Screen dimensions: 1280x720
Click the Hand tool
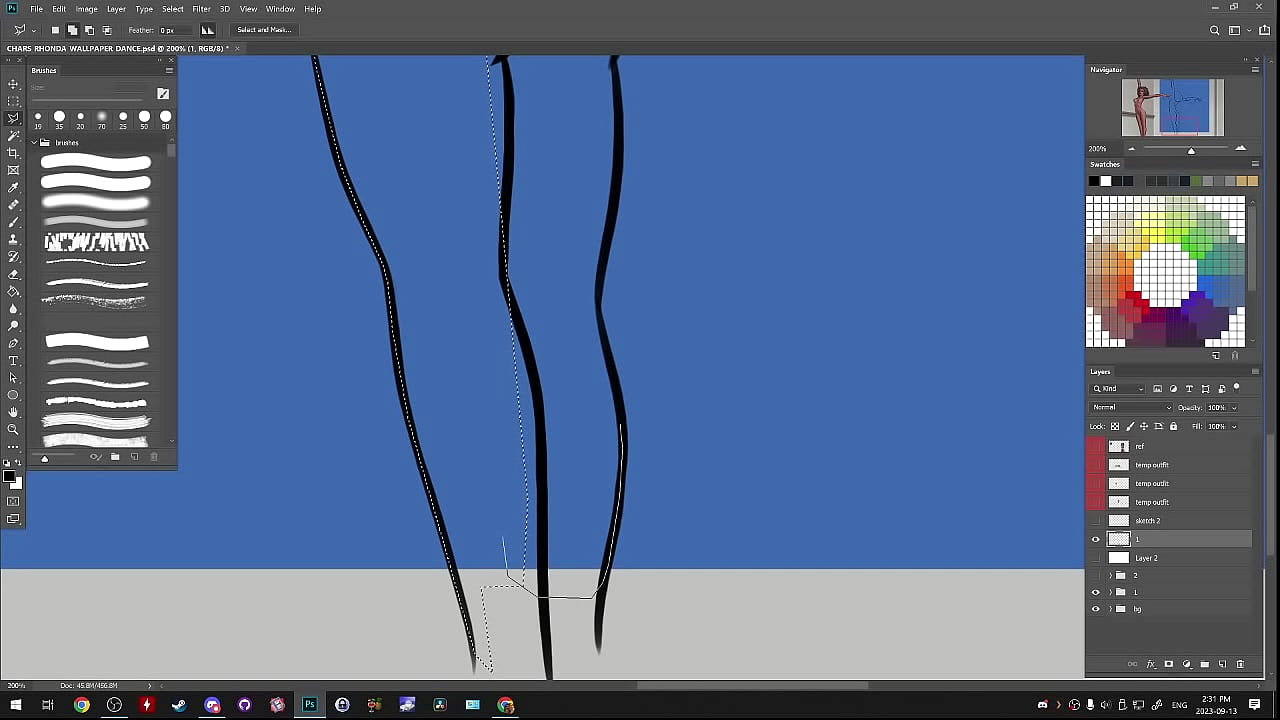click(x=13, y=412)
